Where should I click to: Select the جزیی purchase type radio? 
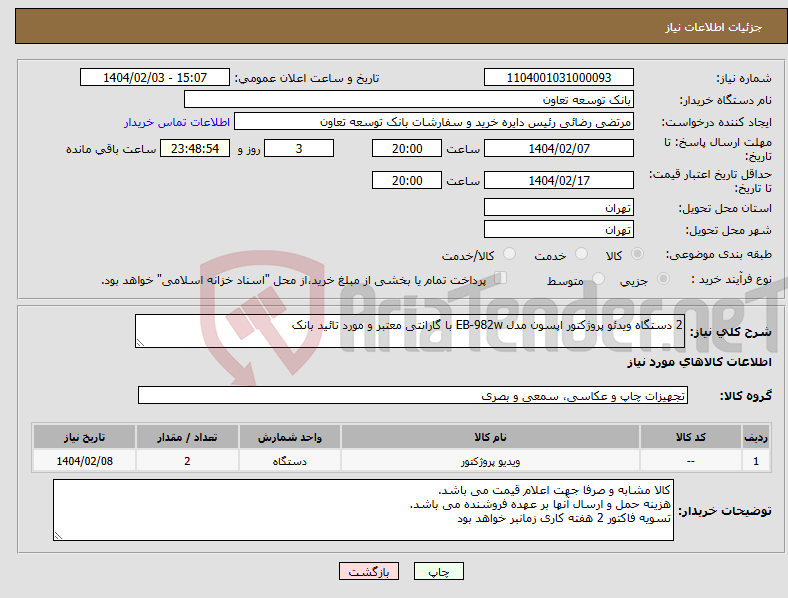point(663,278)
